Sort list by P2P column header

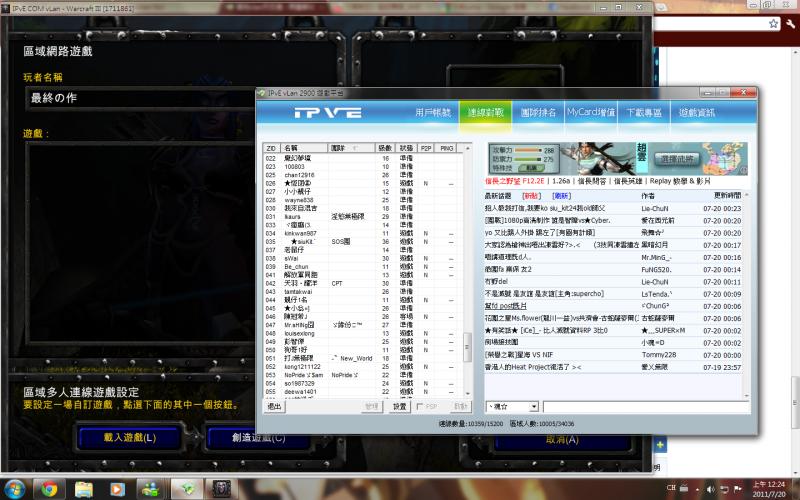point(426,148)
